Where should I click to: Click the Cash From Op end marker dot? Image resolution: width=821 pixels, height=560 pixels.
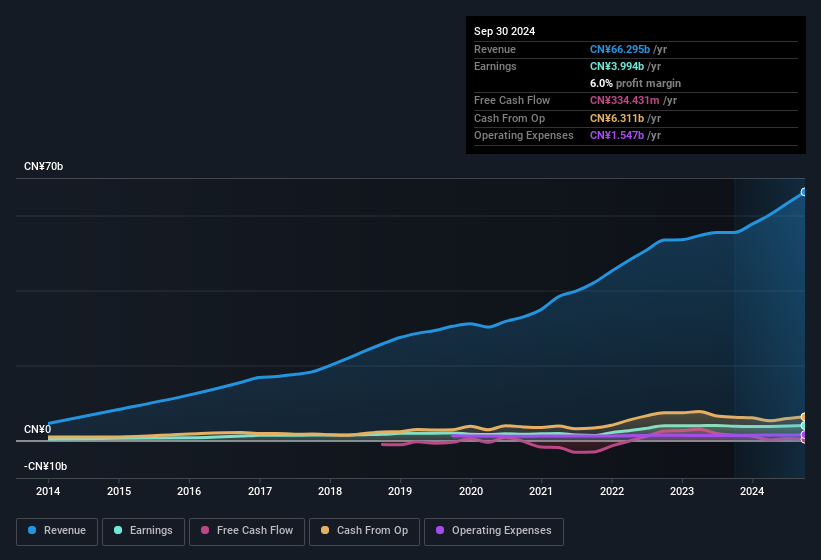point(804,417)
